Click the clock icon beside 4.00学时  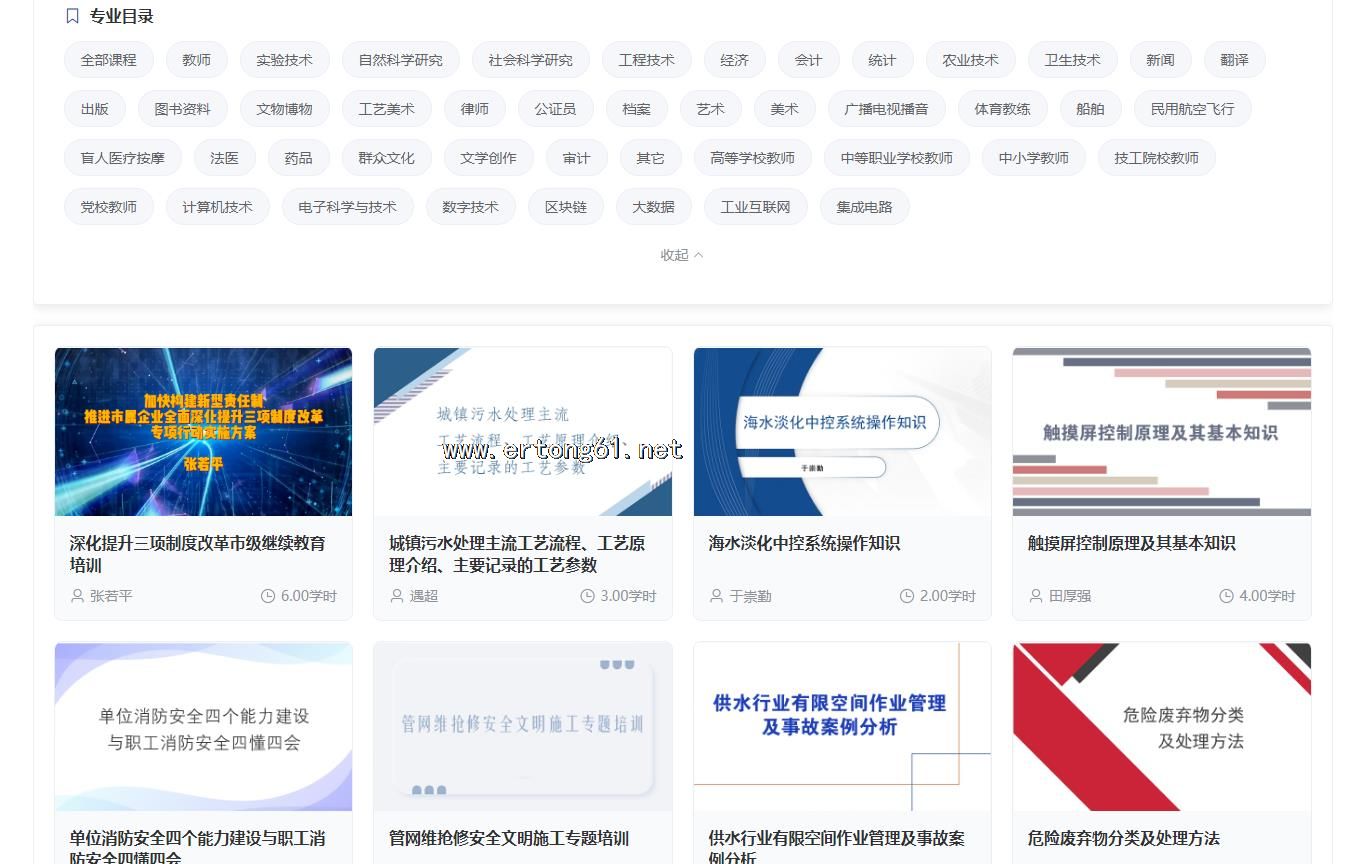click(x=1226, y=596)
